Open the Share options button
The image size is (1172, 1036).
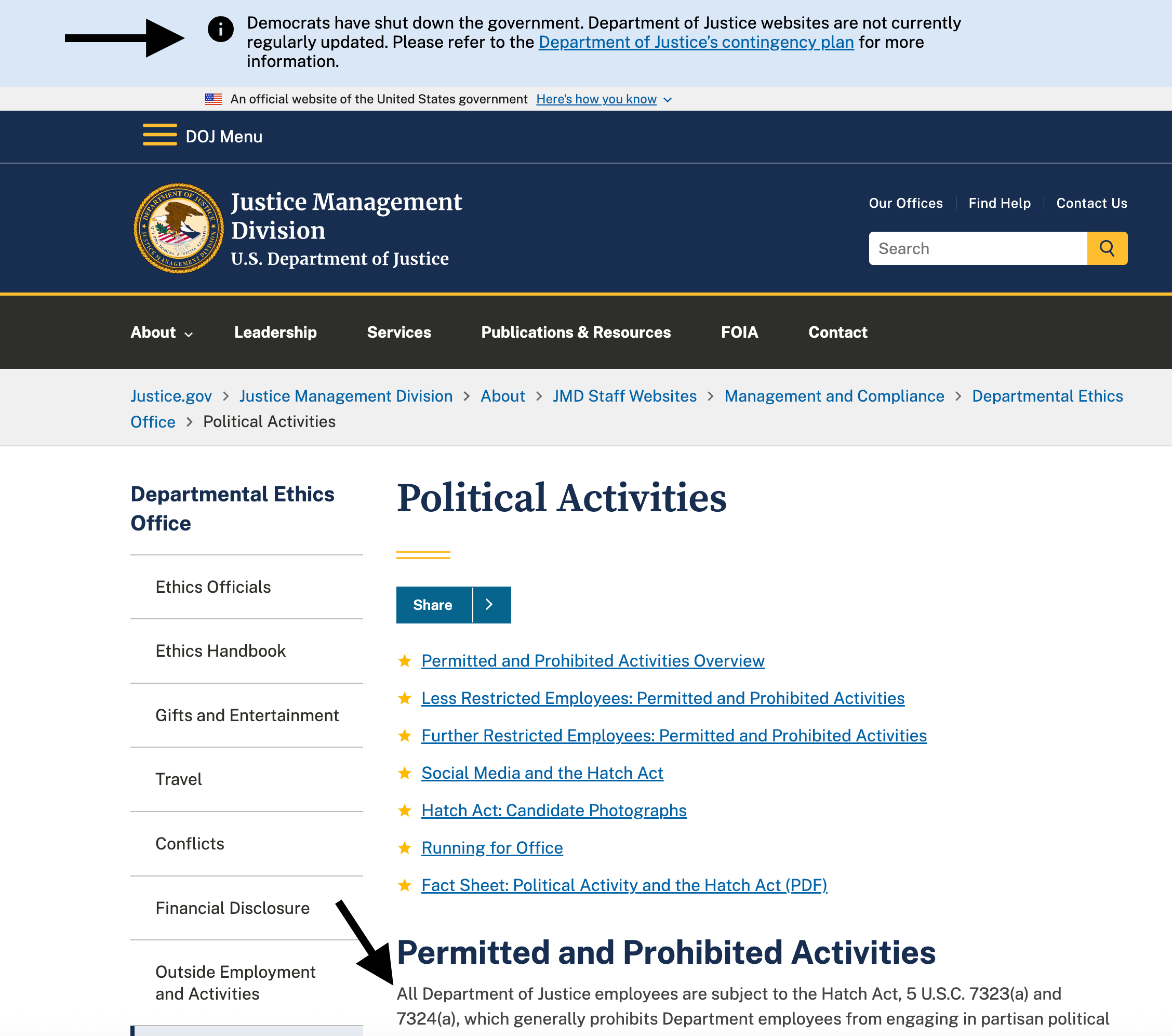click(433, 604)
